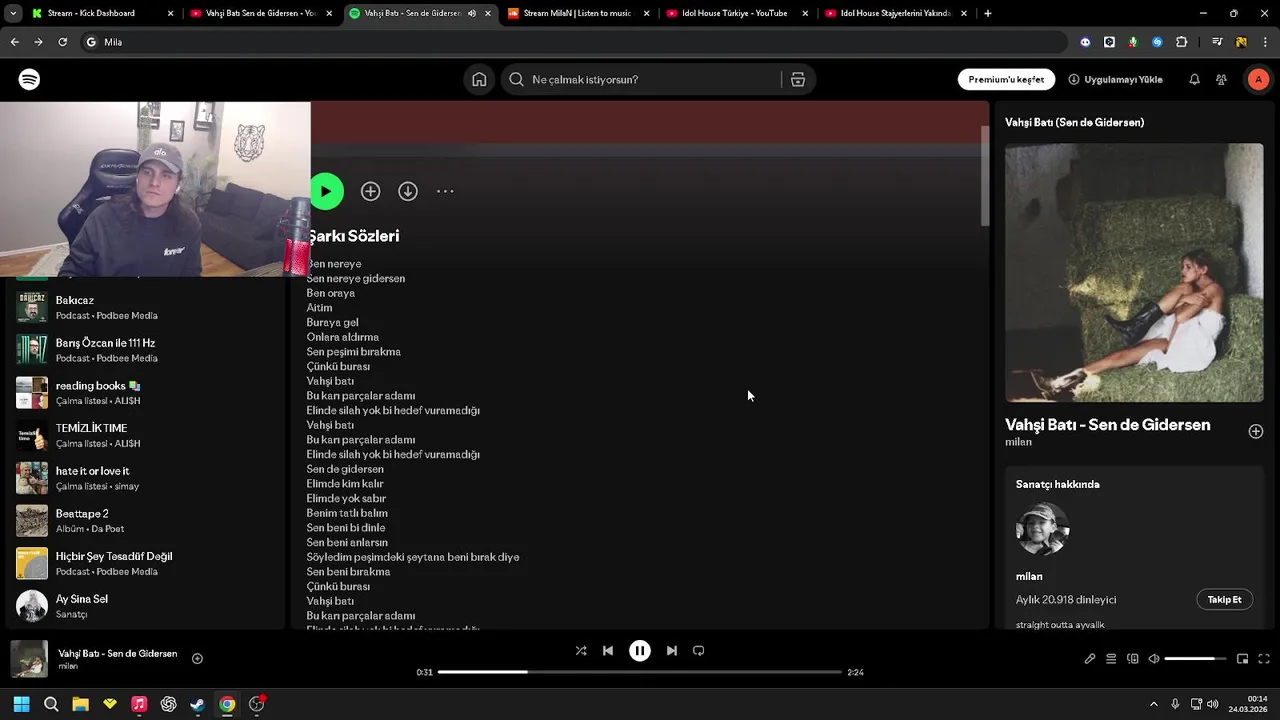
Task: Open the Chrome three-dot menu
Action: pos(1265,42)
